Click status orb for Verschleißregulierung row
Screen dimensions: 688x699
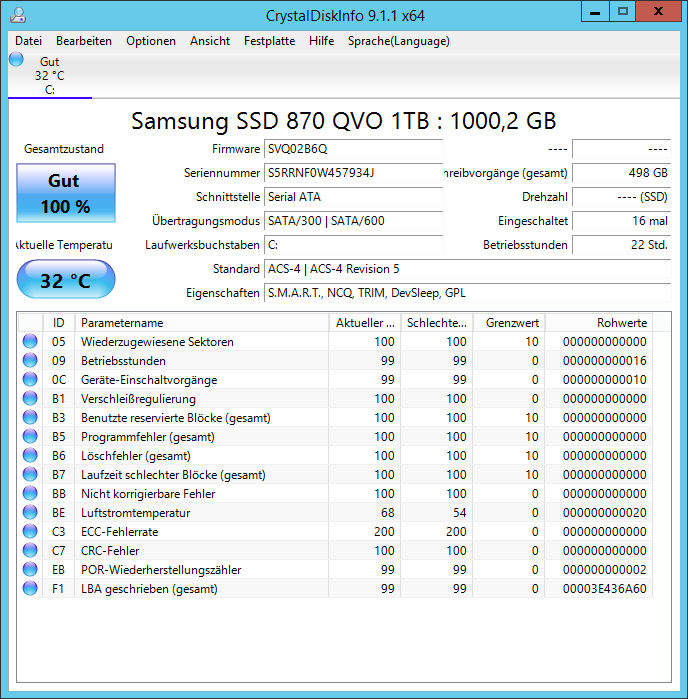30,399
